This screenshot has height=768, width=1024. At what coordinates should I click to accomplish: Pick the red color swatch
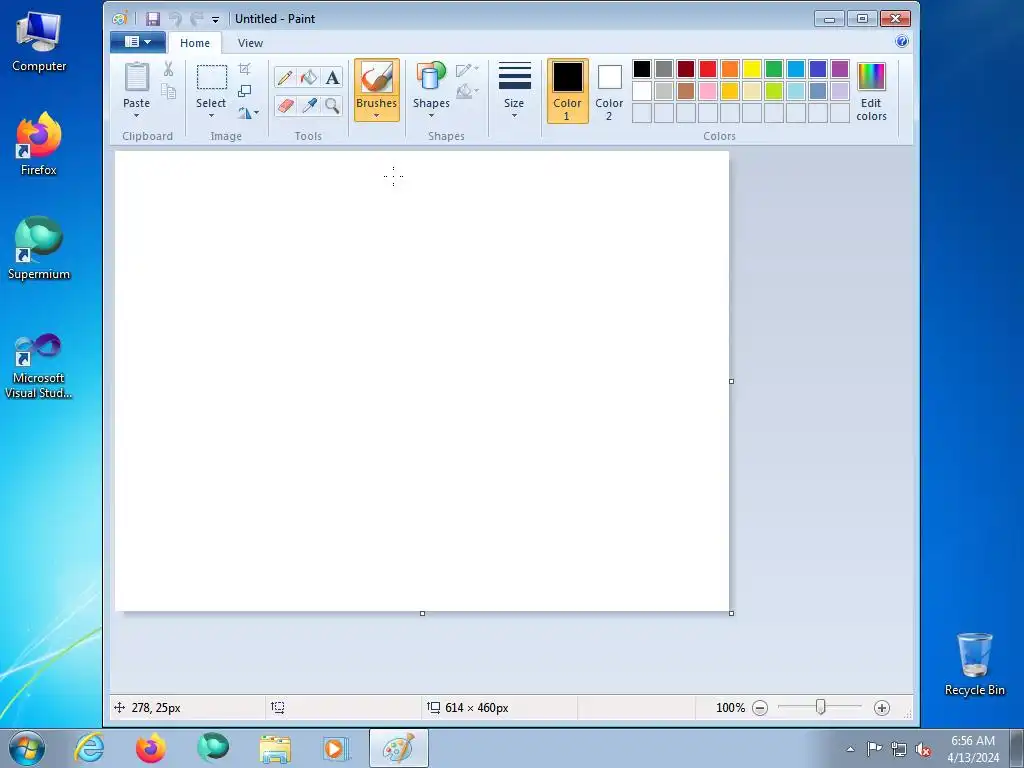click(x=708, y=69)
